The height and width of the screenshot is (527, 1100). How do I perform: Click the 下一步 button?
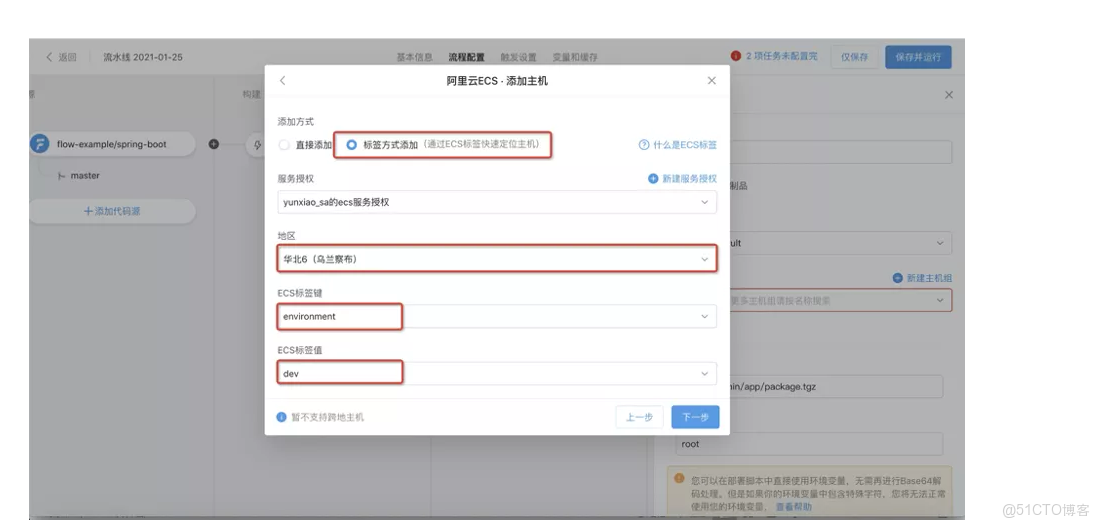(x=695, y=417)
